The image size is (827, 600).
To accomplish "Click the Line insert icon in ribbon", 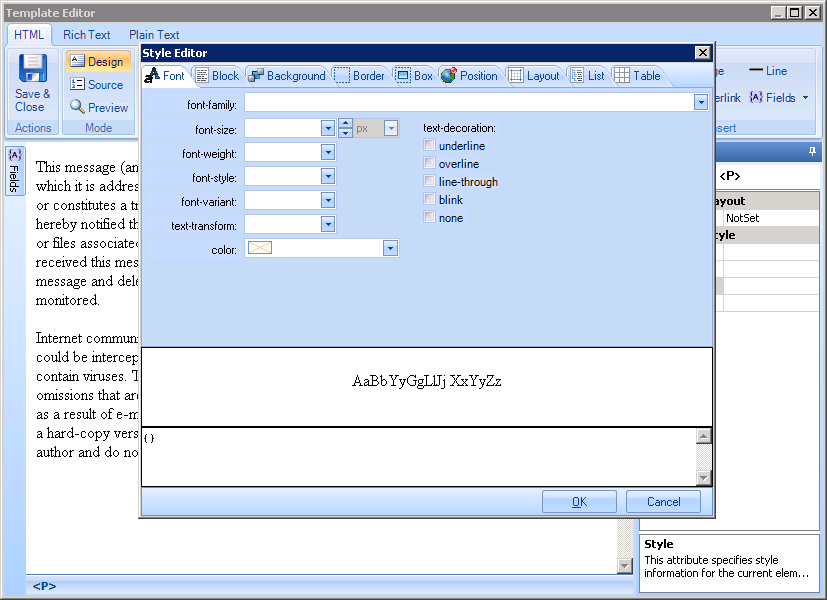I will tap(756, 70).
